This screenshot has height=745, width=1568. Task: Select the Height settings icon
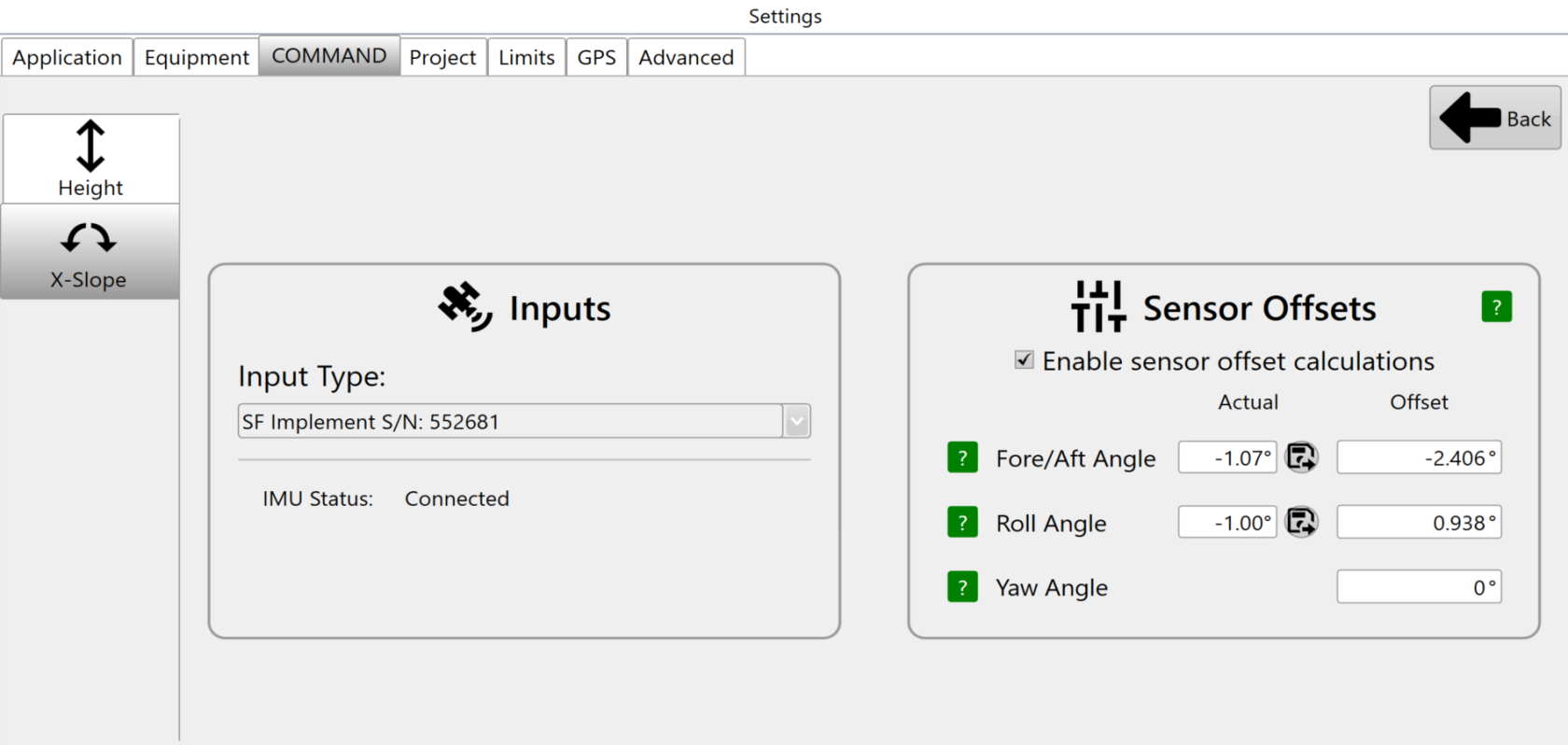point(91,159)
